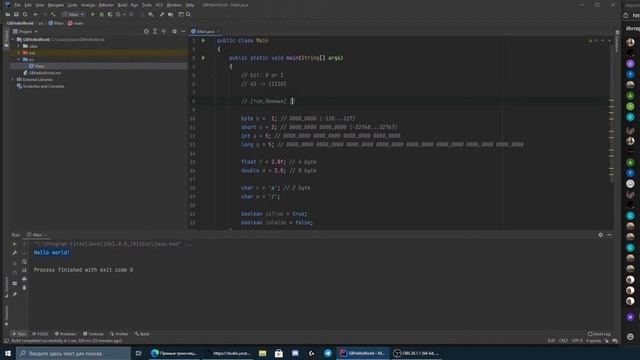Click the Search Everywhere magnifier icon

[x=188, y=14]
